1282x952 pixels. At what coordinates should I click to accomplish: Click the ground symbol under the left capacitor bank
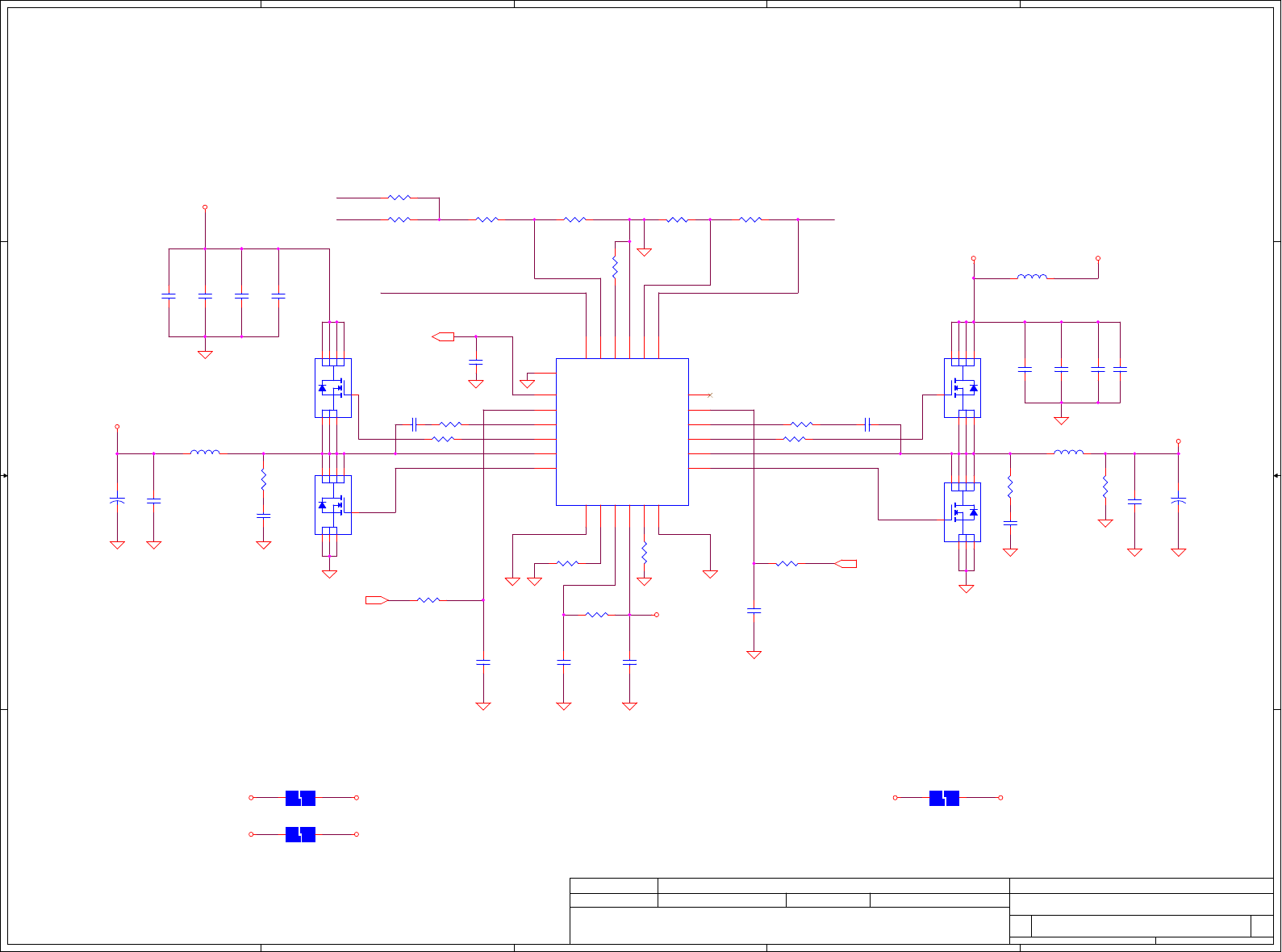(x=205, y=354)
